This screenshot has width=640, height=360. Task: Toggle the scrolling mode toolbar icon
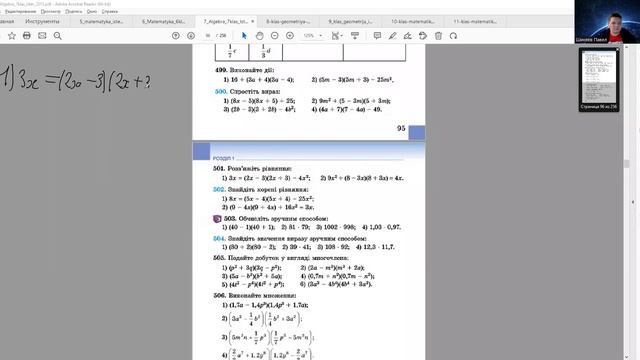pyautogui.click(x=355, y=36)
